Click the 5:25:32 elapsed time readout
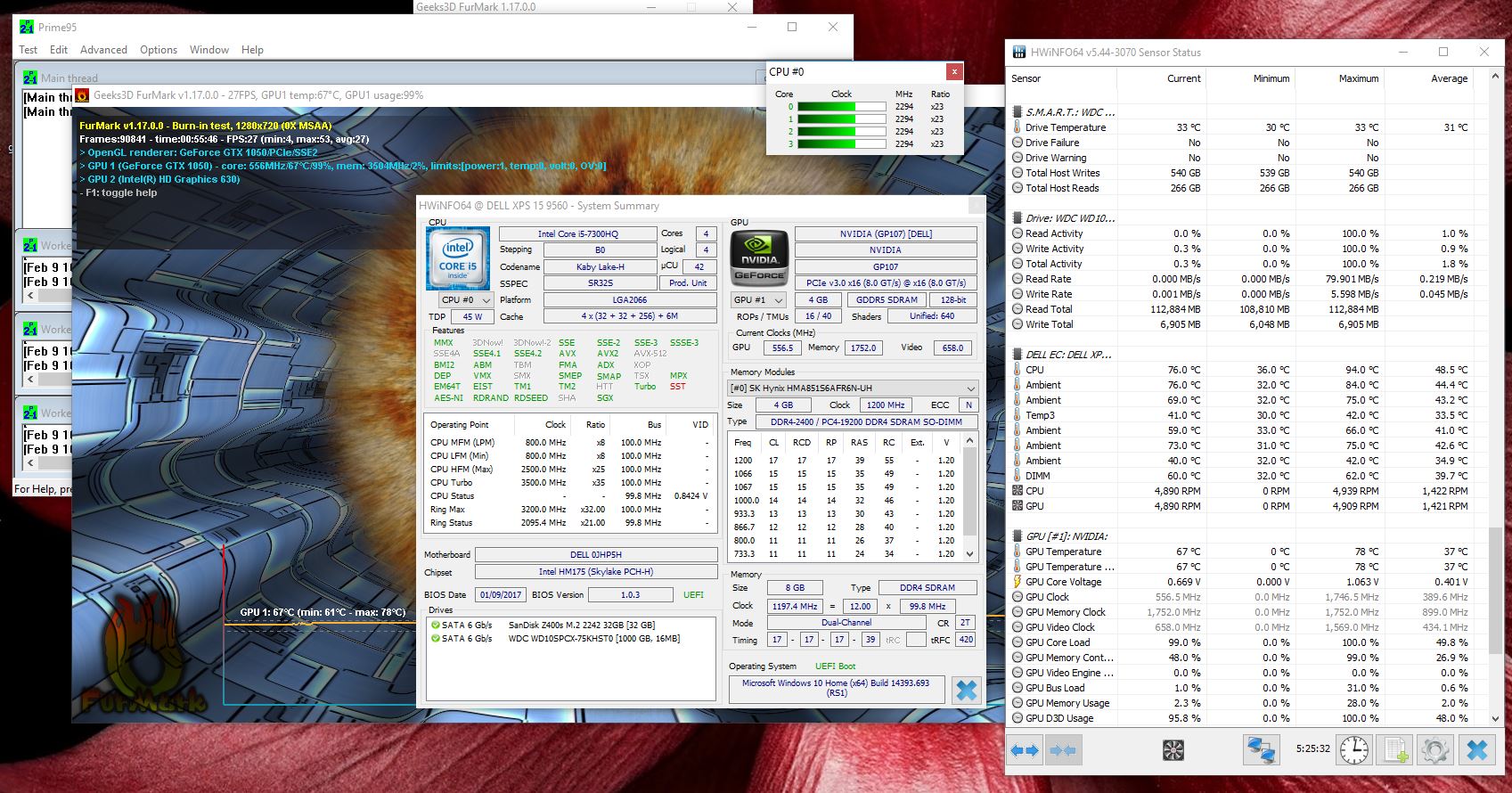Viewport: 1512px width, 793px height. [x=1312, y=749]
